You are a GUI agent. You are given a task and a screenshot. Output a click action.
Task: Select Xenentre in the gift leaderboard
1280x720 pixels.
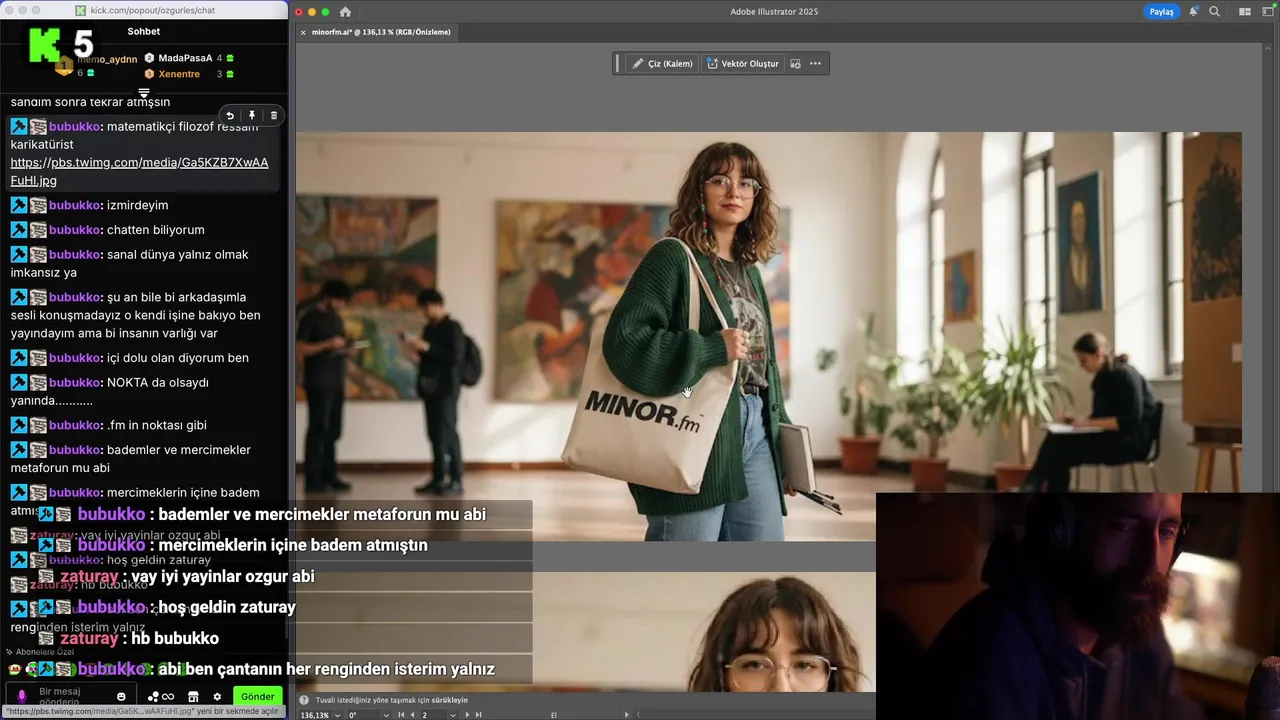(x=179, y=74)
